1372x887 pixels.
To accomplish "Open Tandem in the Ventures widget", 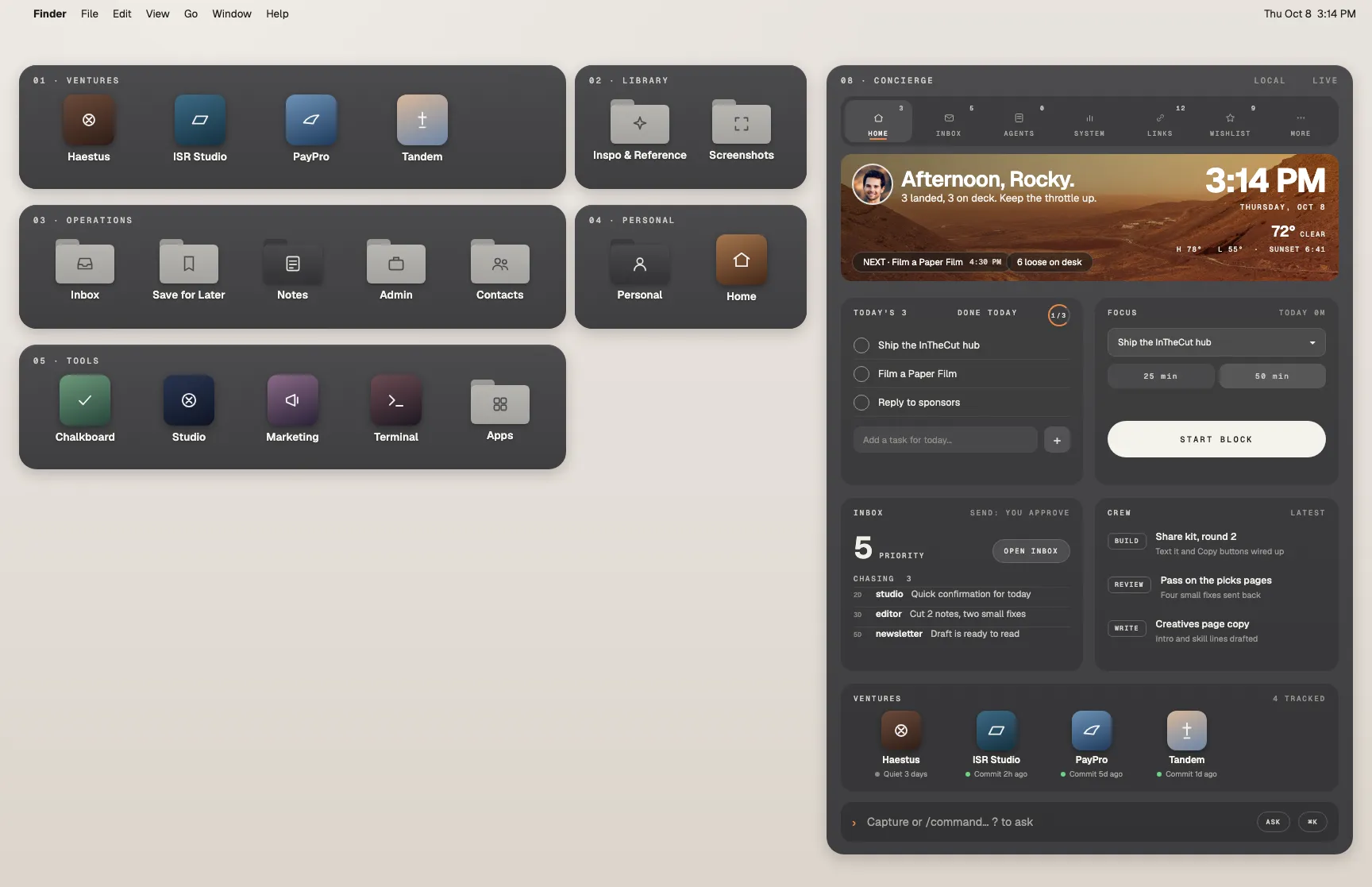I will 422,120.
